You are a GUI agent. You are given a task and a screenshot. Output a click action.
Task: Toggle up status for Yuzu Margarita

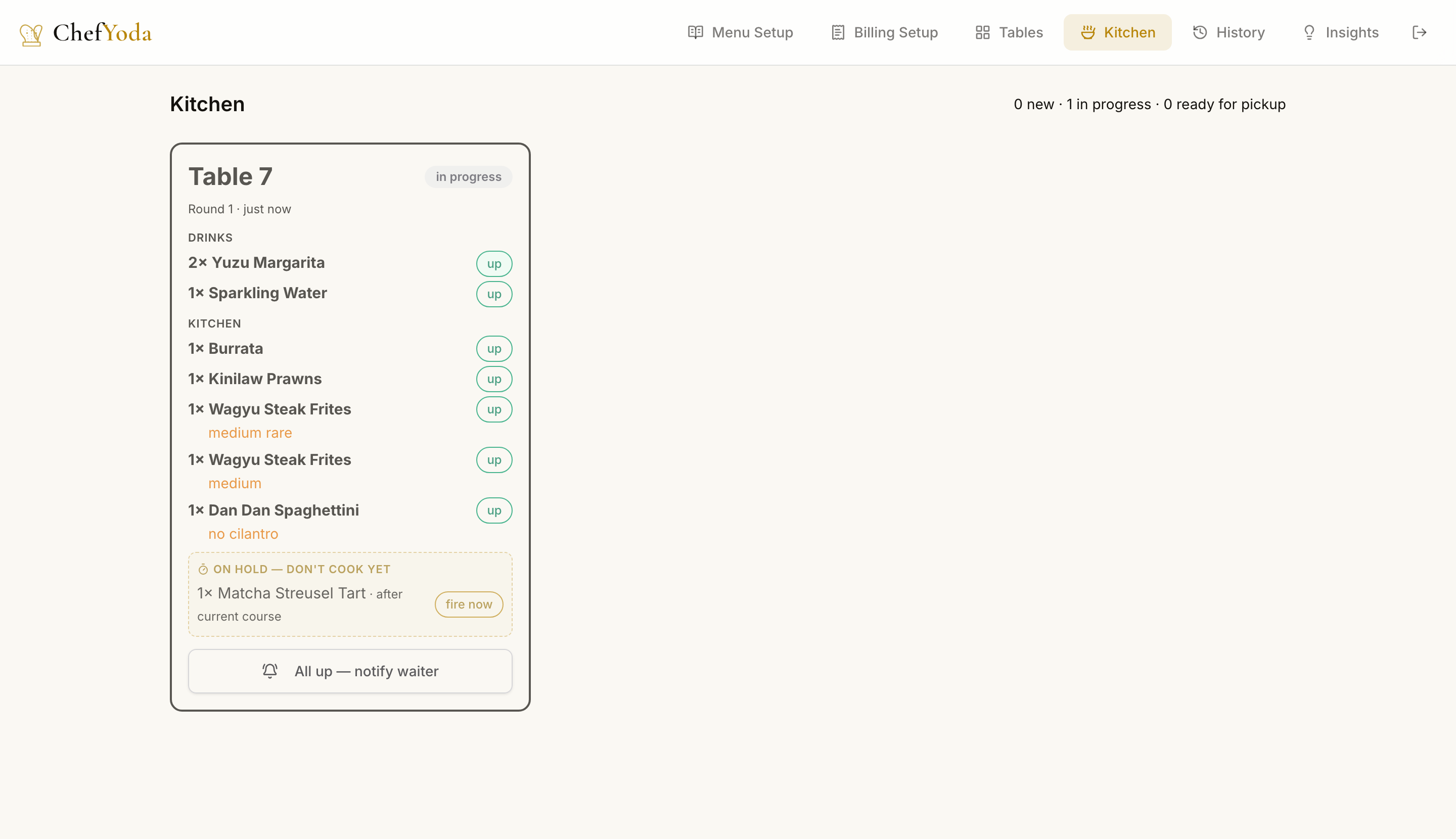(x=494, y=263)
